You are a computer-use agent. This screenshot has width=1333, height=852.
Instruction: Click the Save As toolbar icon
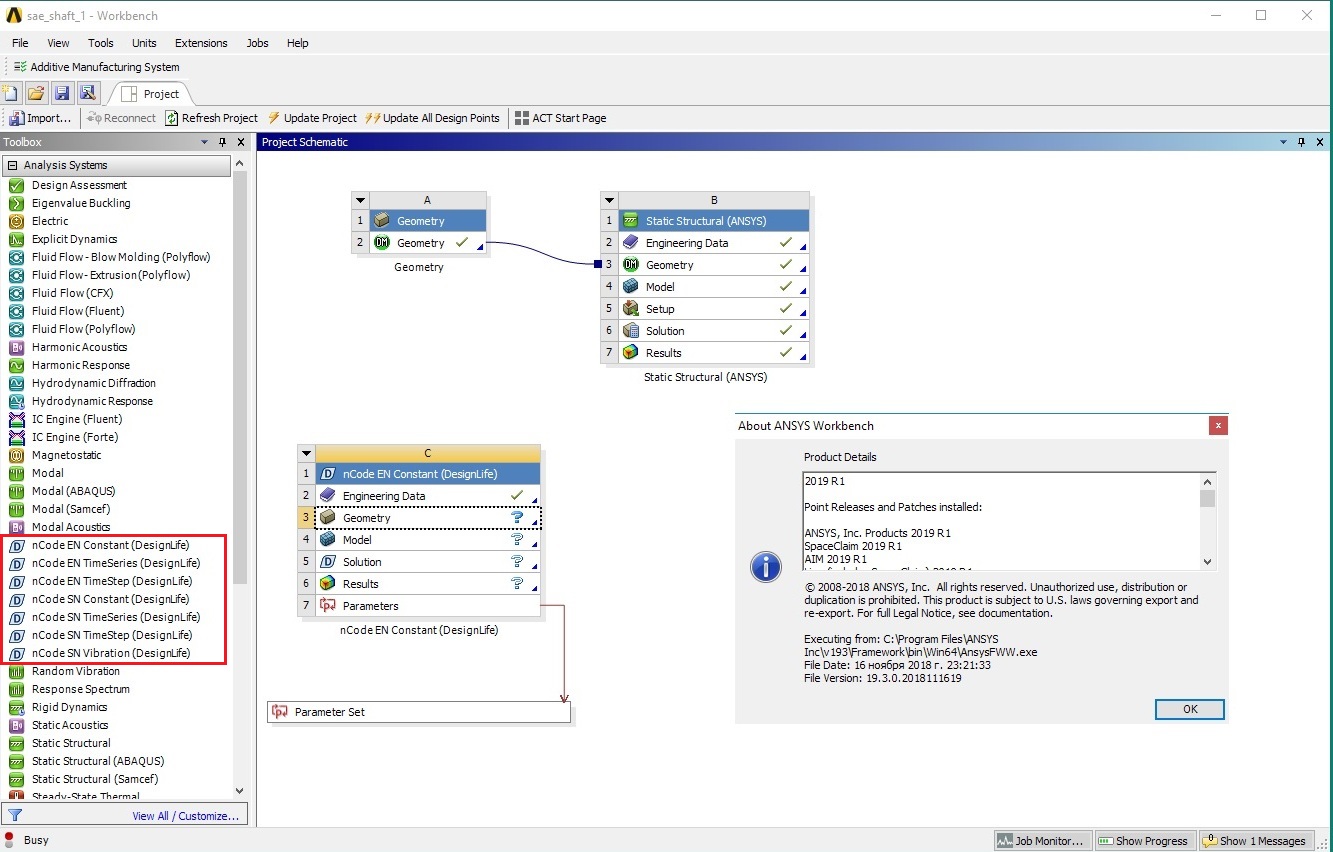pos(88,93)
